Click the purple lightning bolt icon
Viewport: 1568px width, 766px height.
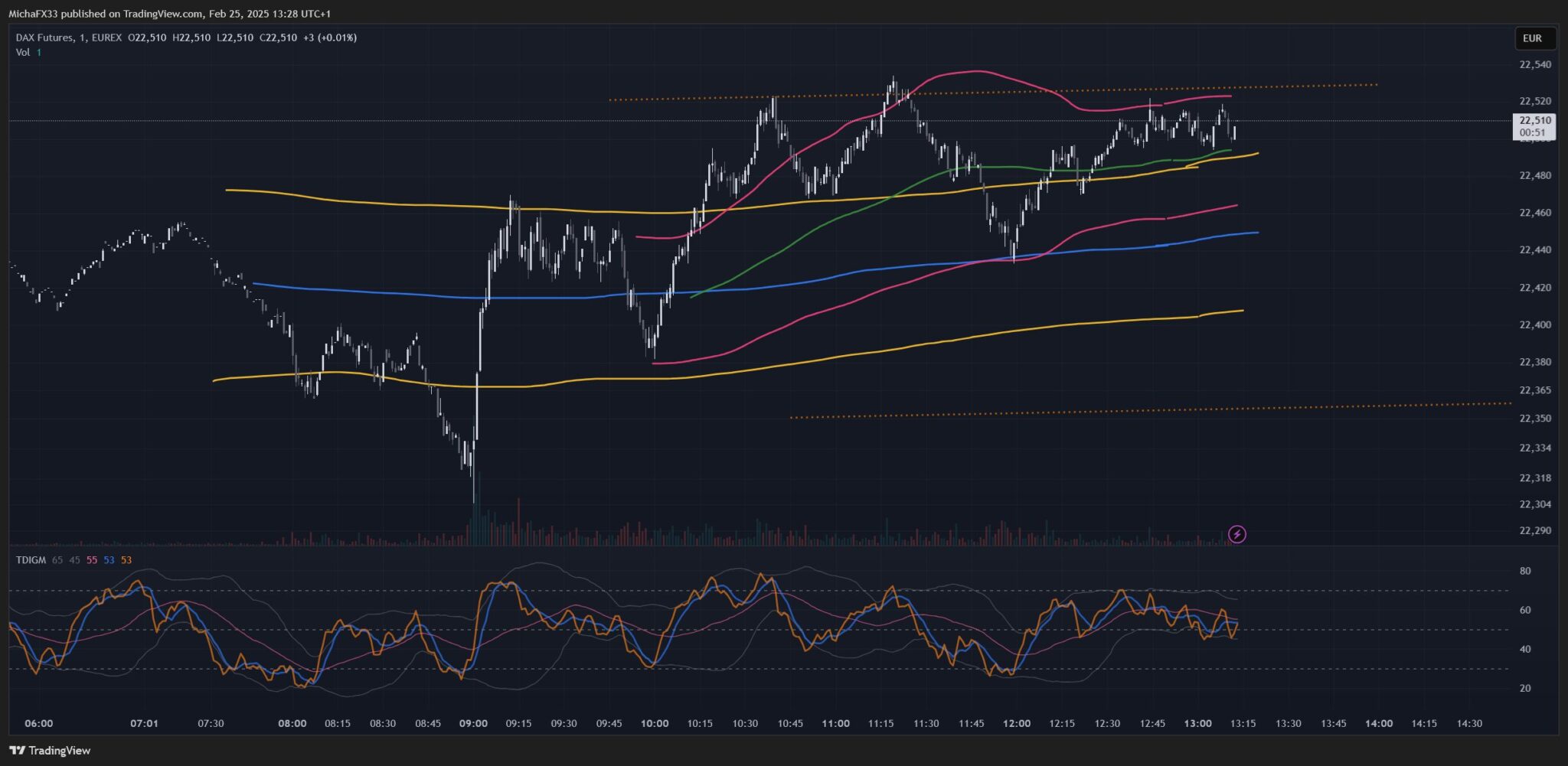pyautogui.click(x=1236, y=534)
